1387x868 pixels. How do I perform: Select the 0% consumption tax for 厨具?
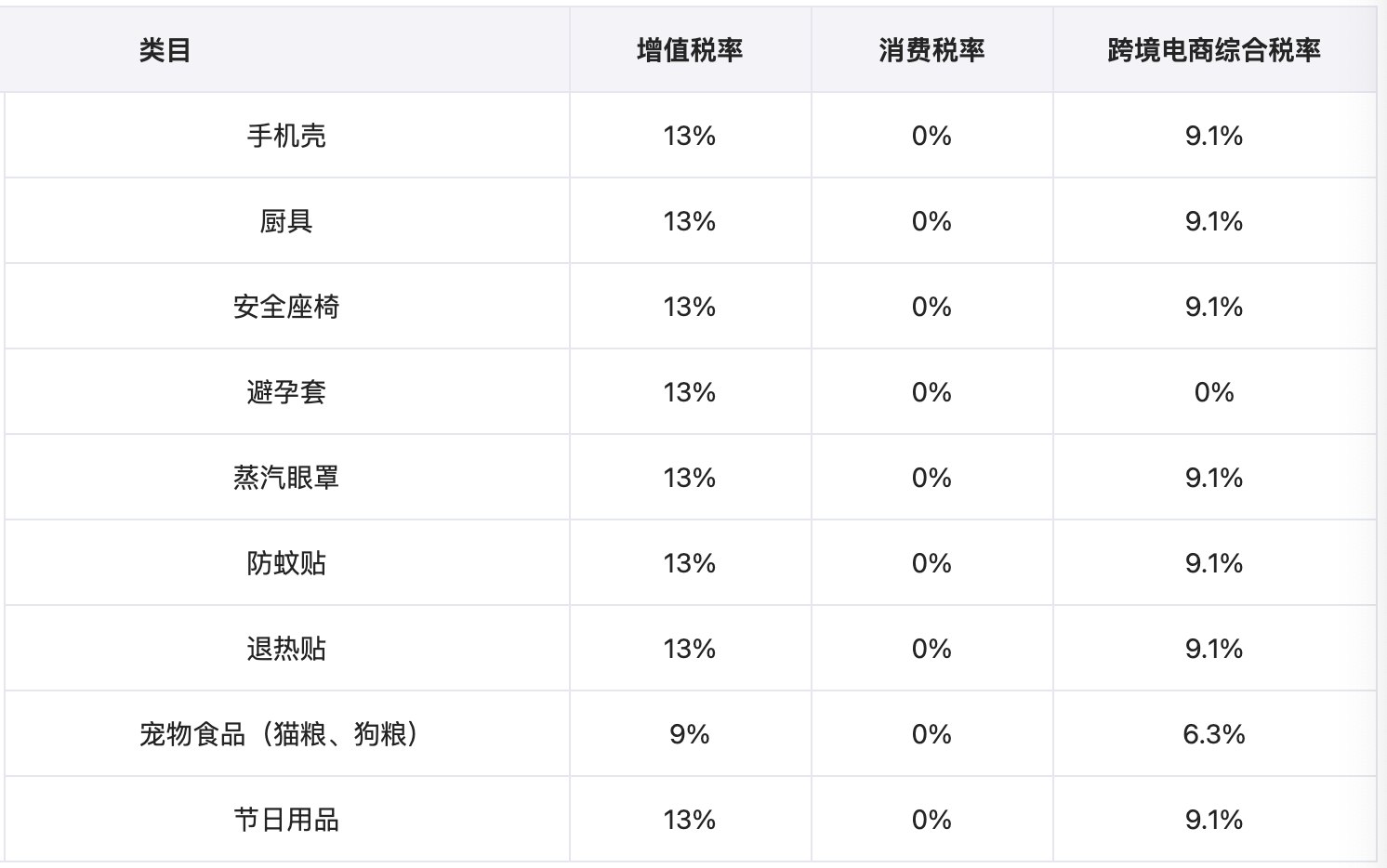931,221
